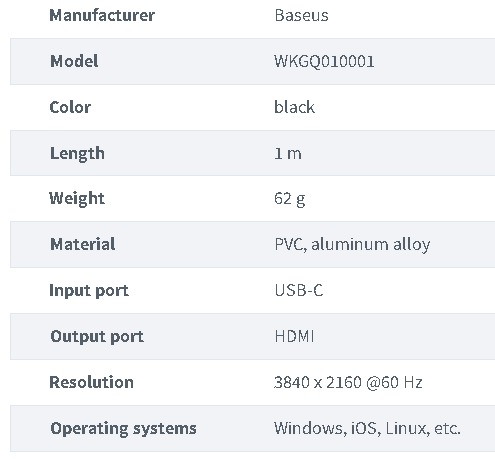Click the Resolution label
The width and height of the screenshot is (495, 461).
(91, 382)
